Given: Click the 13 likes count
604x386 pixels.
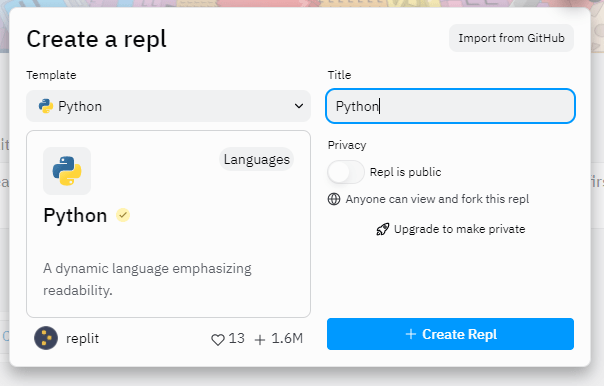Looking at the screenshot, I should (x=237, y=338).
